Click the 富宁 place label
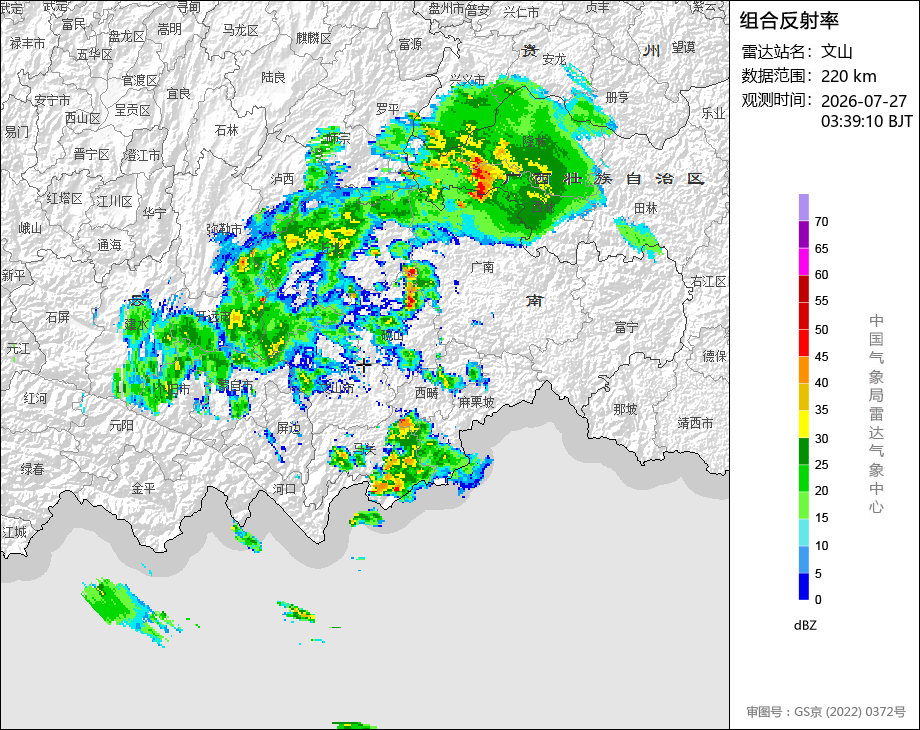920x730 pixels. coord(626,327)
